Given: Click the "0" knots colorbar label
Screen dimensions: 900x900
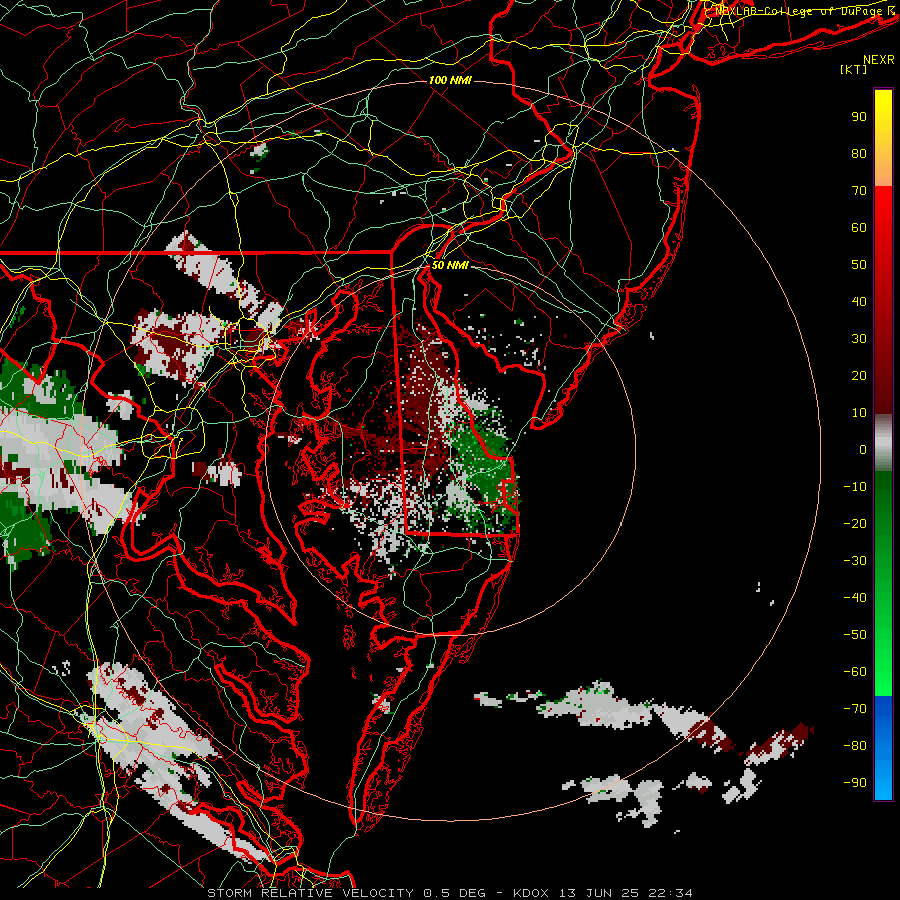Looking at the screenshot, I should [863, 449].
